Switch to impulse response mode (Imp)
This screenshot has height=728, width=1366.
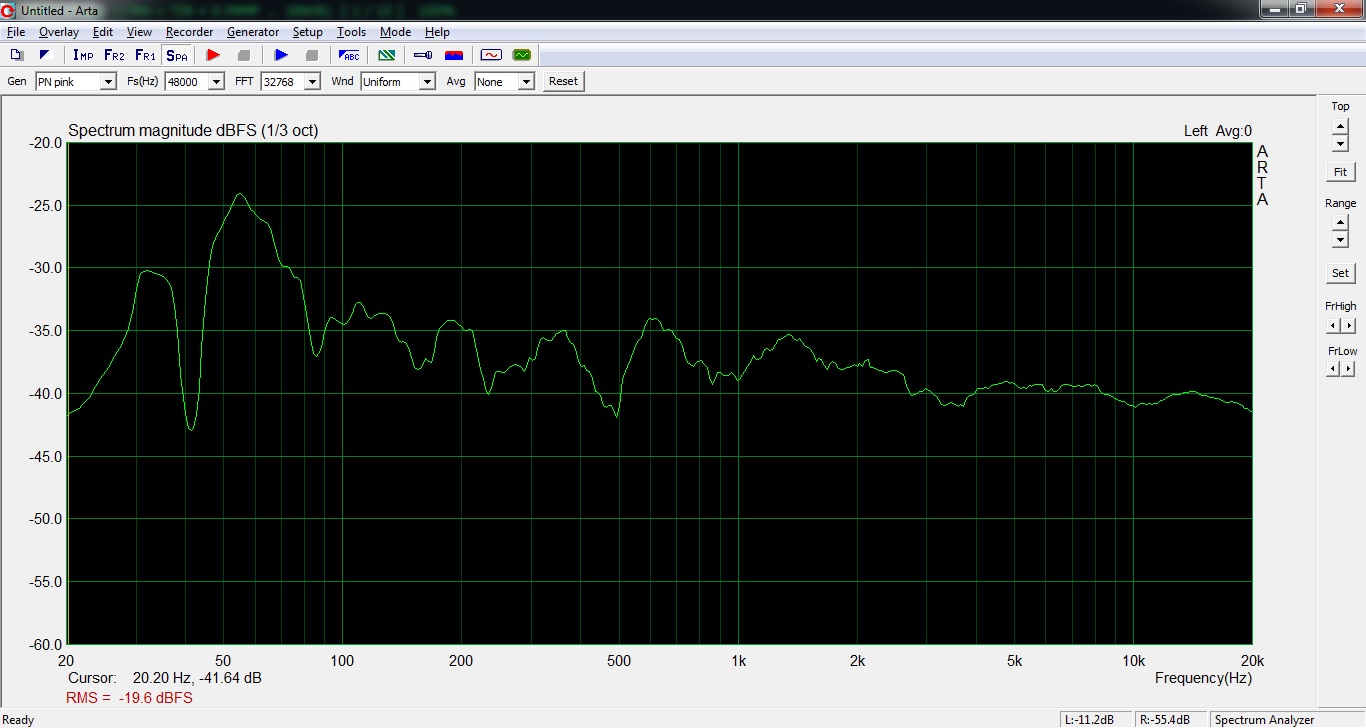(x=83, y=55)
